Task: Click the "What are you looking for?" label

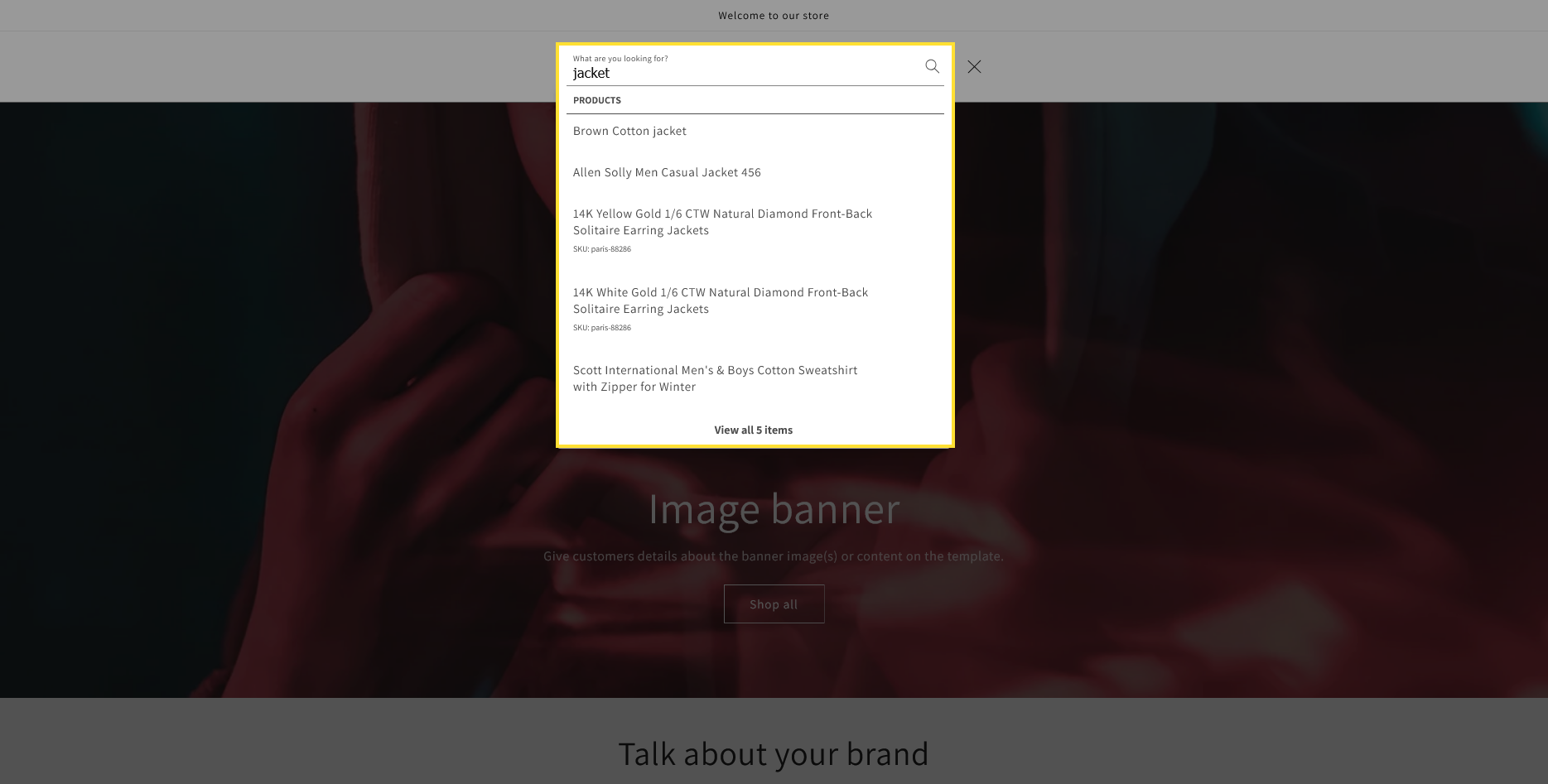Action: (620, 59)
